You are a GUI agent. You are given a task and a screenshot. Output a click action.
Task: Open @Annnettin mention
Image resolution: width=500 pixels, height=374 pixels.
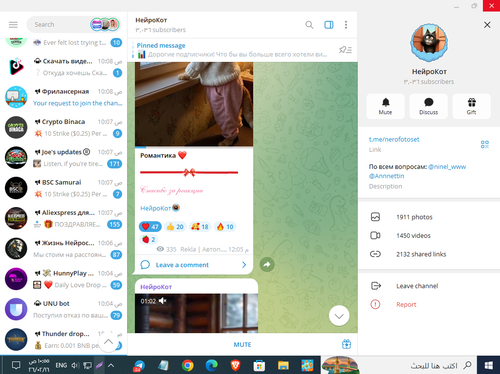(386, 176)
